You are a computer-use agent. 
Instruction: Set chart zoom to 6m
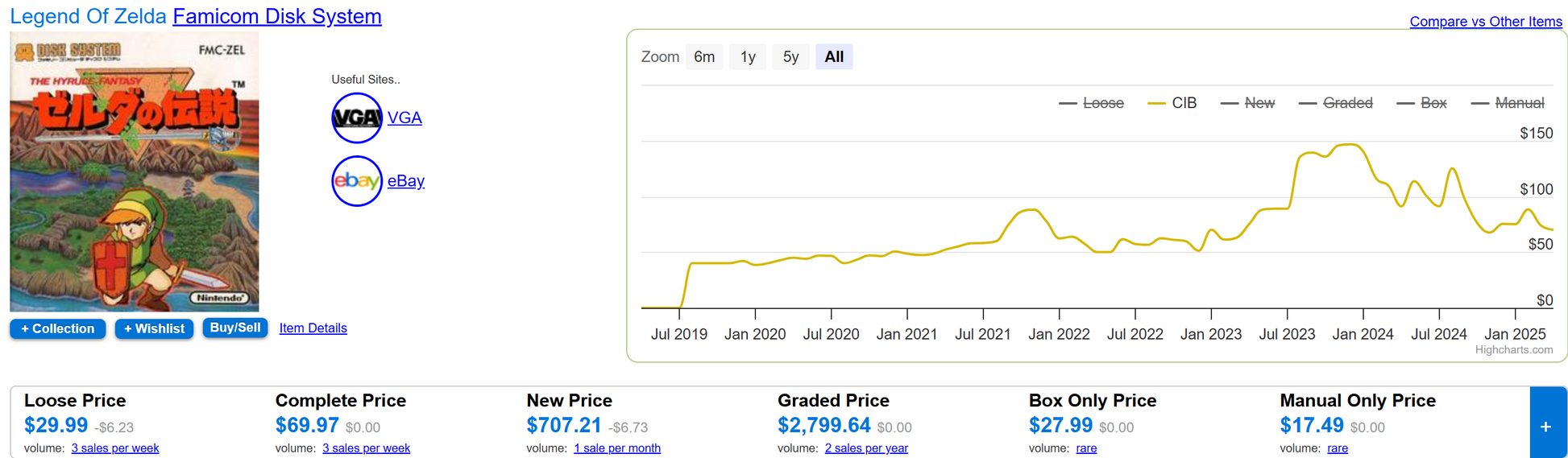[x=704, y=57]
